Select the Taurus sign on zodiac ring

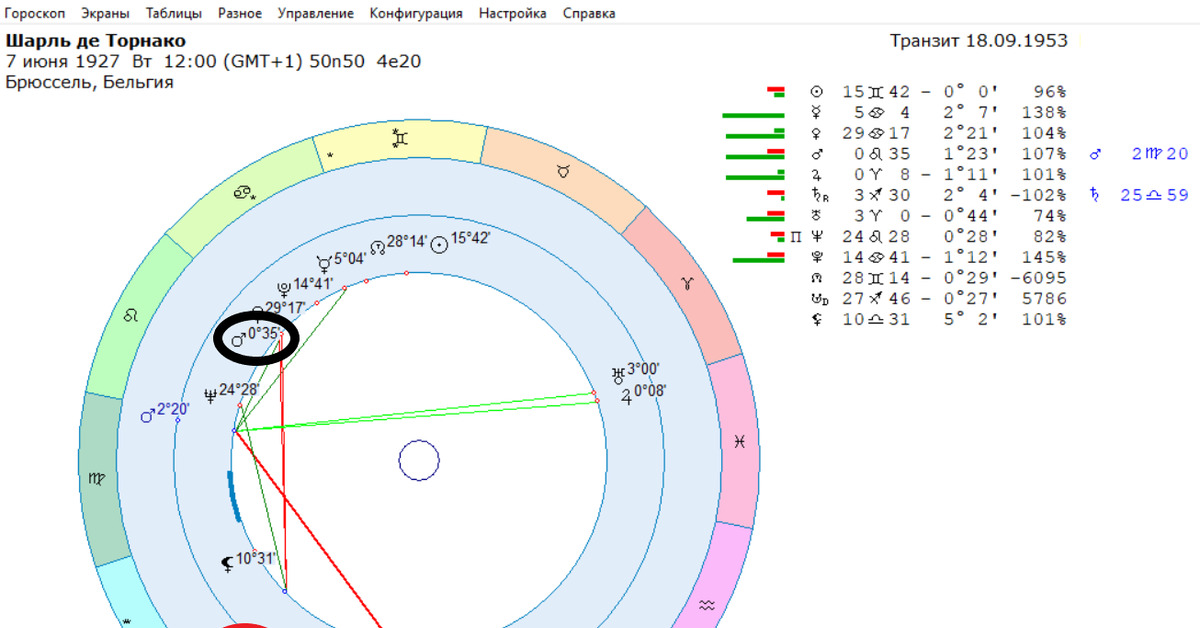click(563, 171)
